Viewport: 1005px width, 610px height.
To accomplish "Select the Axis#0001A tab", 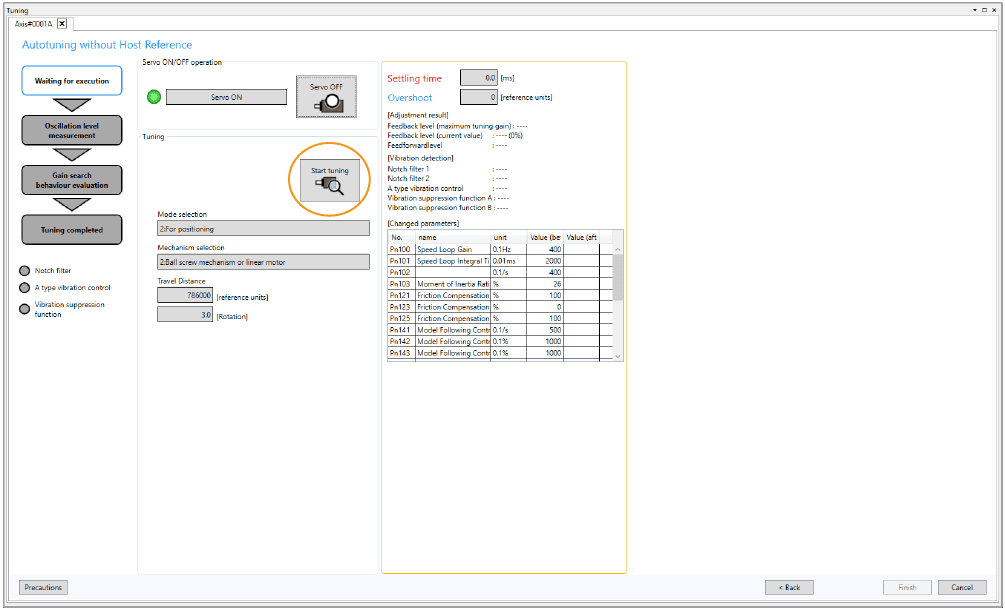I will pos(33,23).
